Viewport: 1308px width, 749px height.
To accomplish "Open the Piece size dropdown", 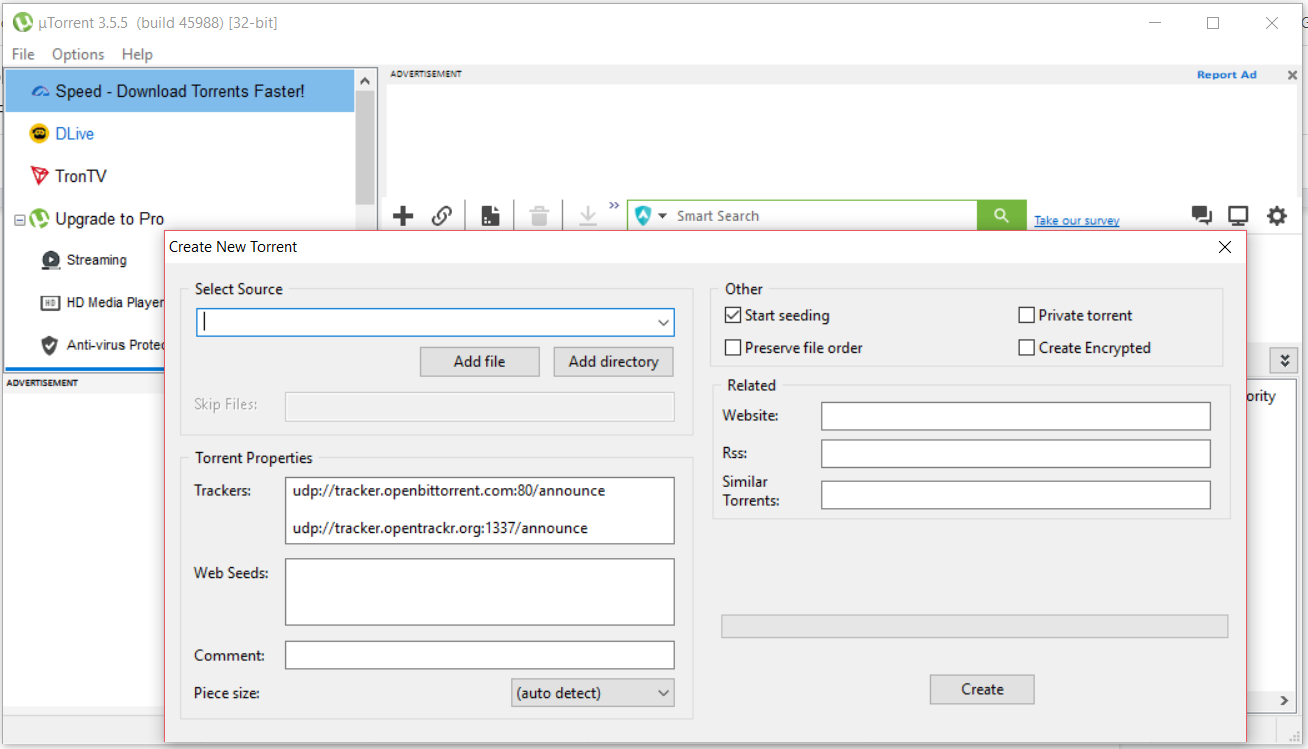I will click(593, 693).
